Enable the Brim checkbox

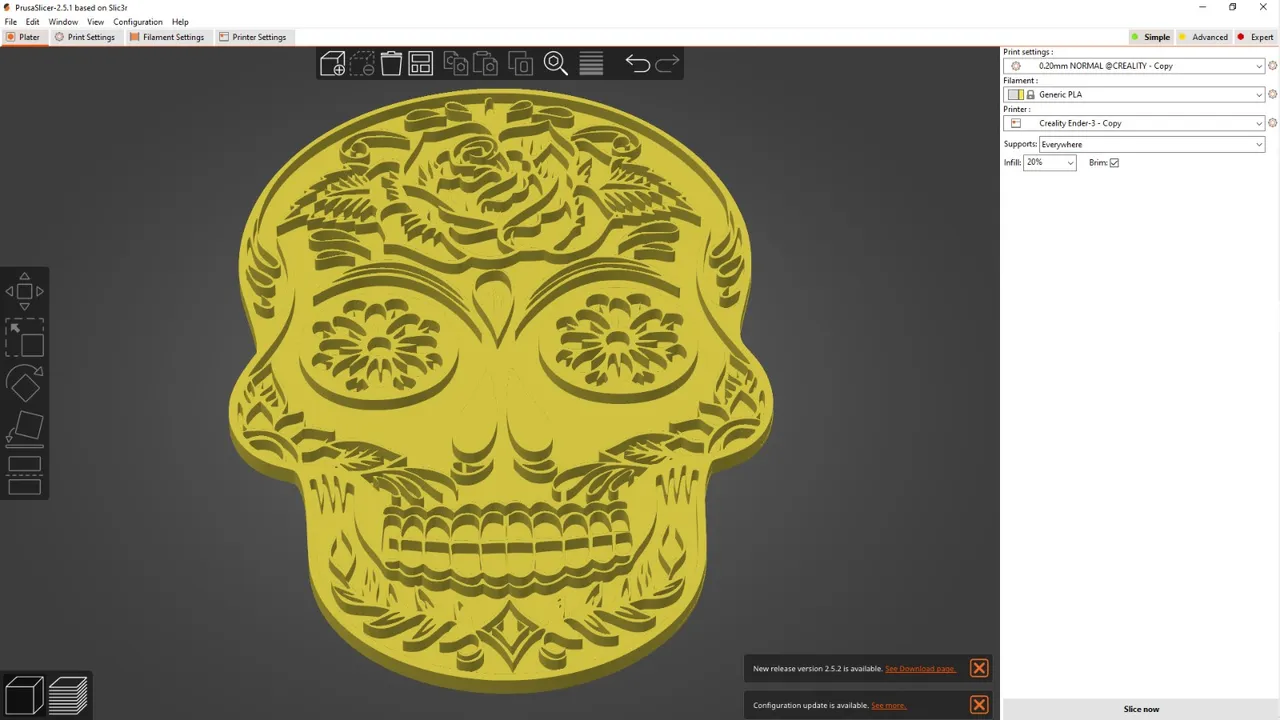click(x=1115, y=162)
